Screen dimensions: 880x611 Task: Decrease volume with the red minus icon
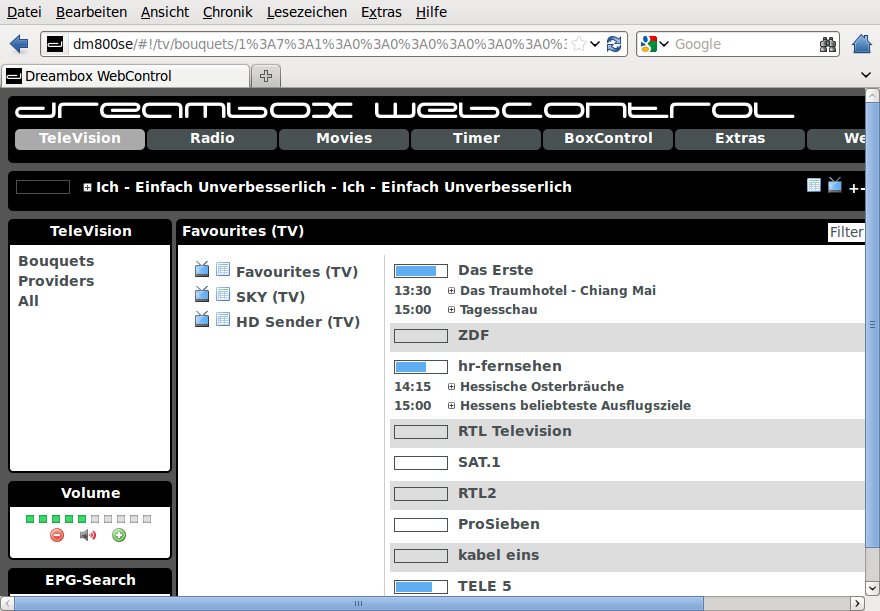coord(57,535)
